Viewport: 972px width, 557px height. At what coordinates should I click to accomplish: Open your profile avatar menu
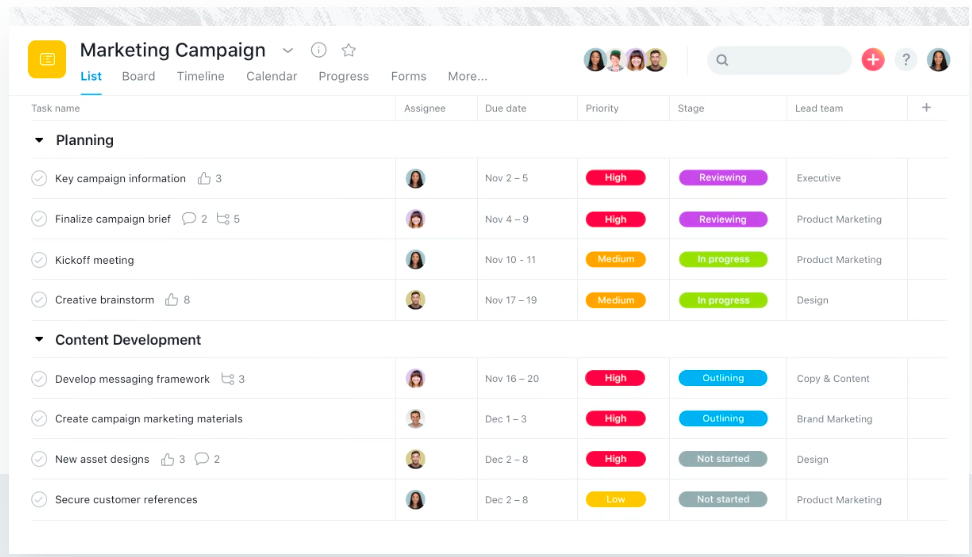click(939, 60)
